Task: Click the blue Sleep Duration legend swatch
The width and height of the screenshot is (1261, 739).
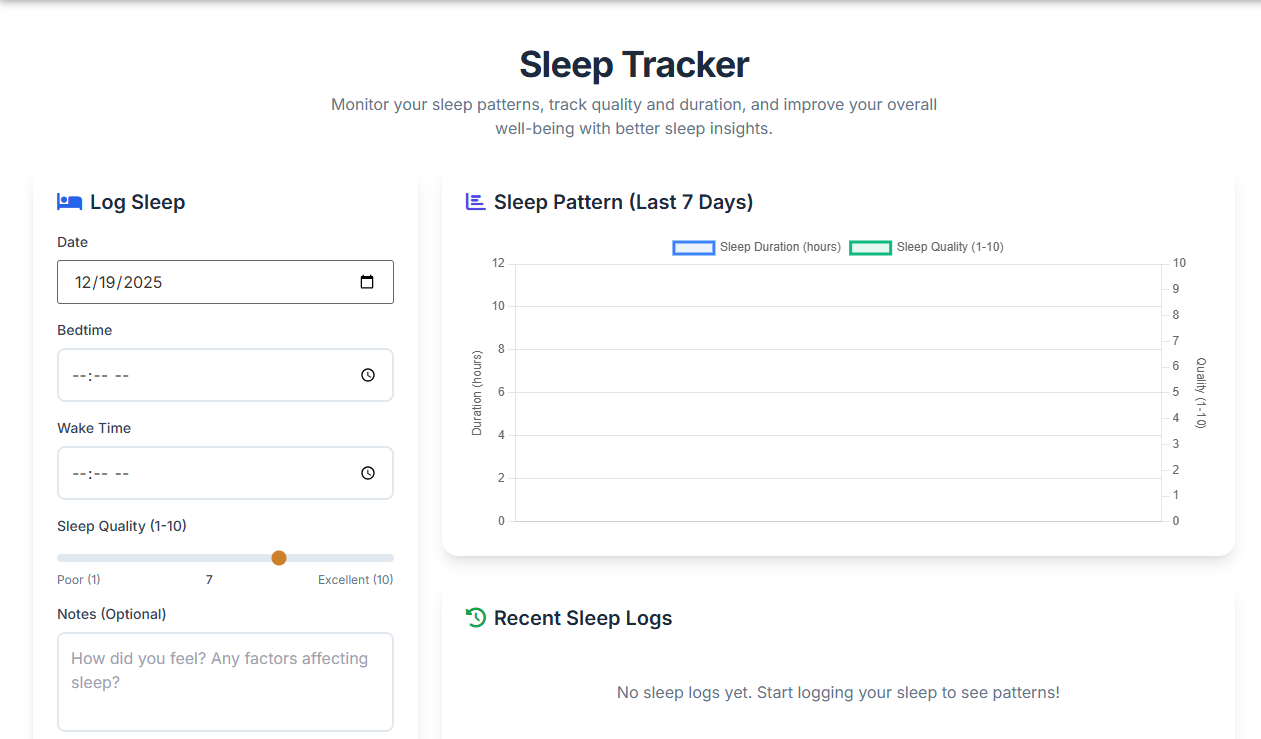Action: point(694,247)
